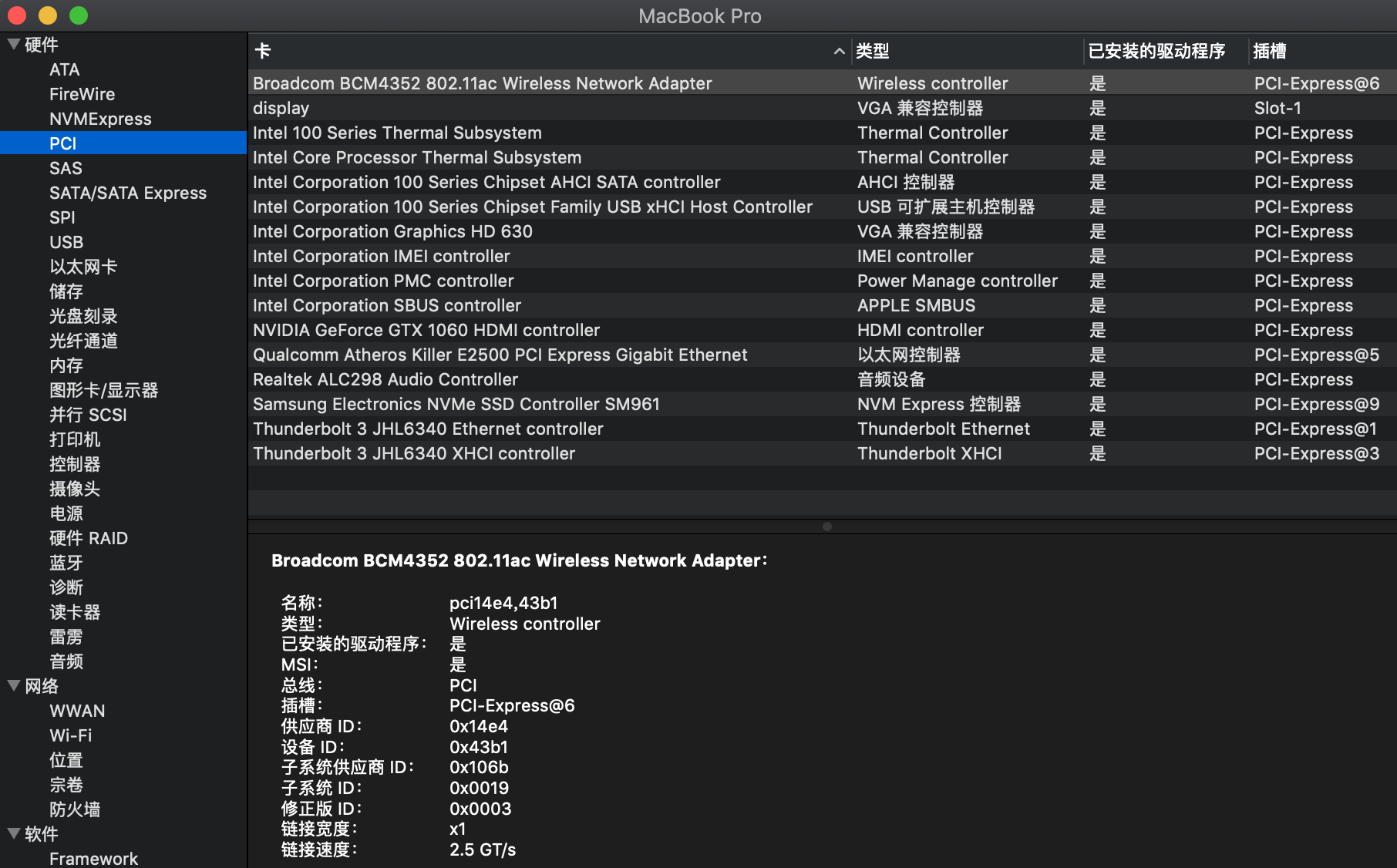
Task: Open 控制器 in the sidebar
Action: coord(75,464)
